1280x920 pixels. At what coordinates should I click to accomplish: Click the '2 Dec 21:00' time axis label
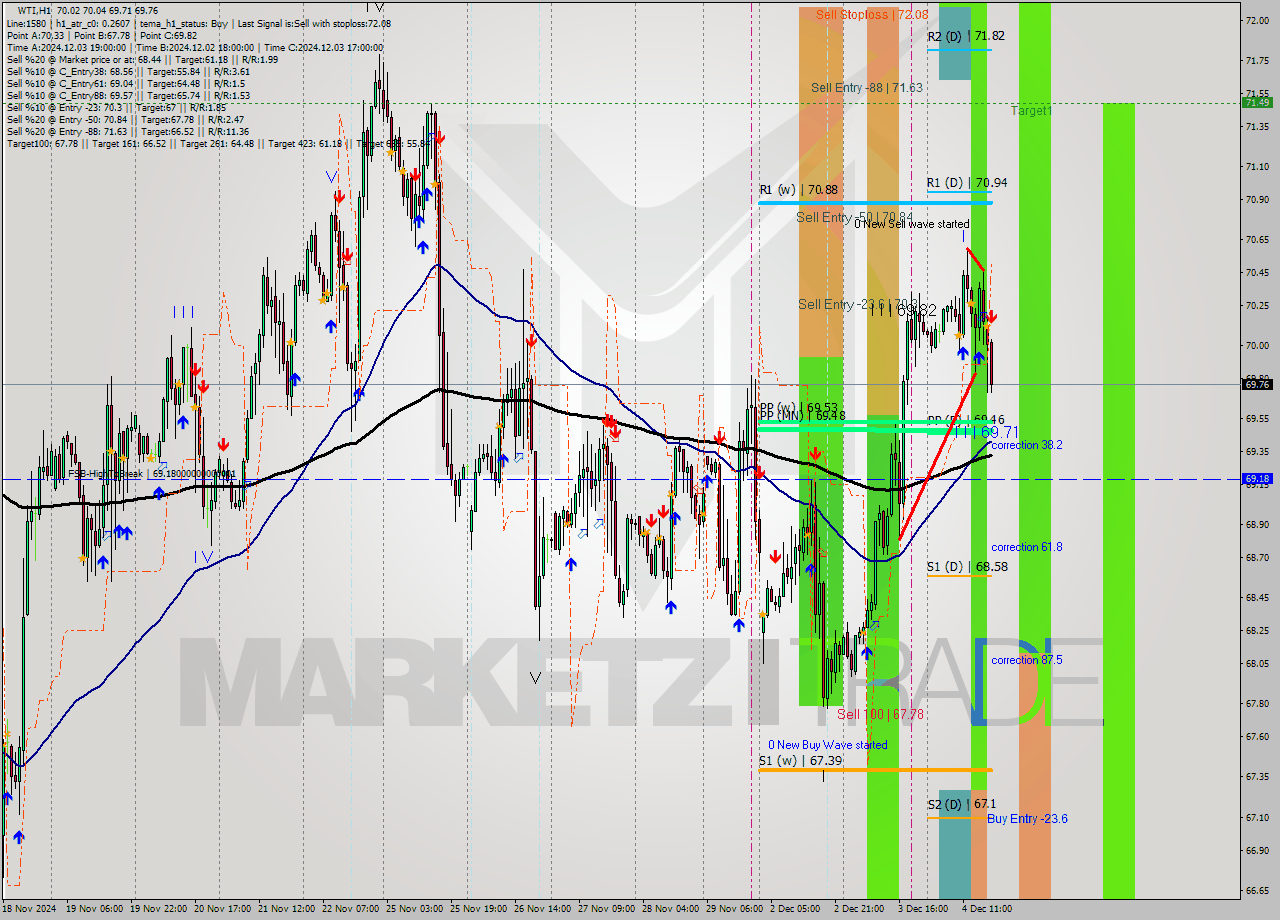[861, 909]
